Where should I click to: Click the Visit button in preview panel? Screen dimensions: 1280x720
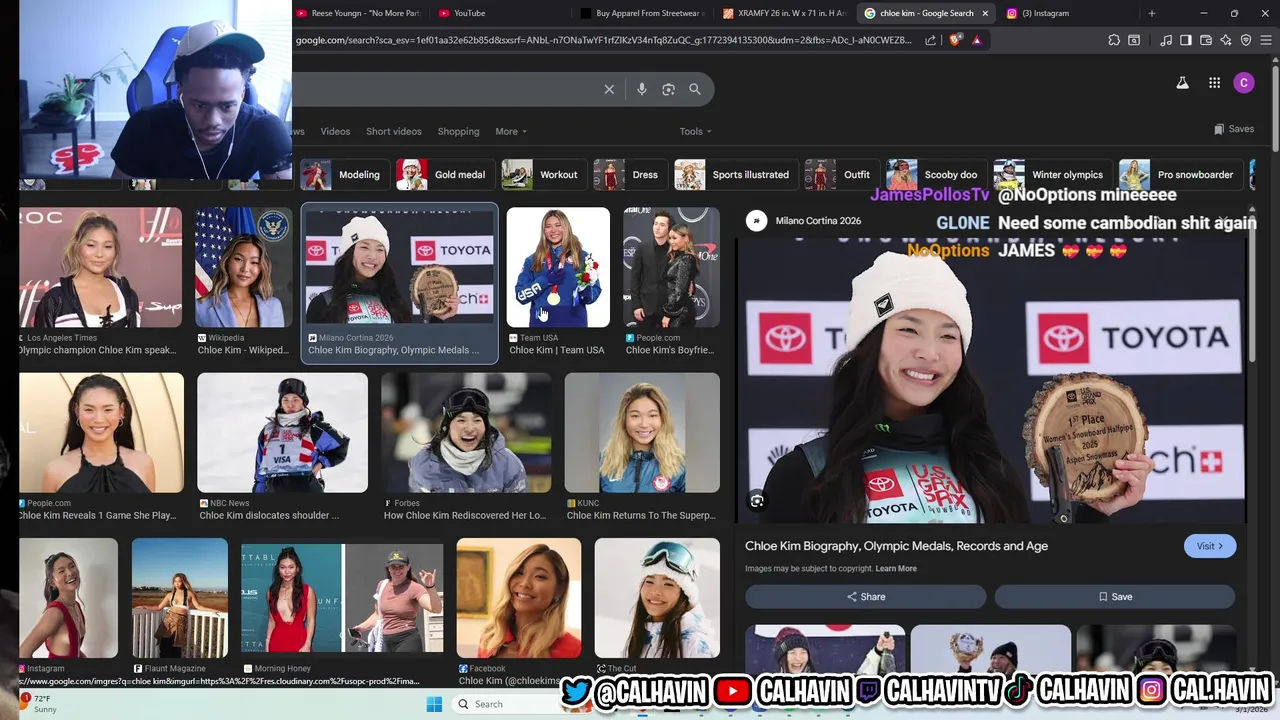pos(1210,546)
